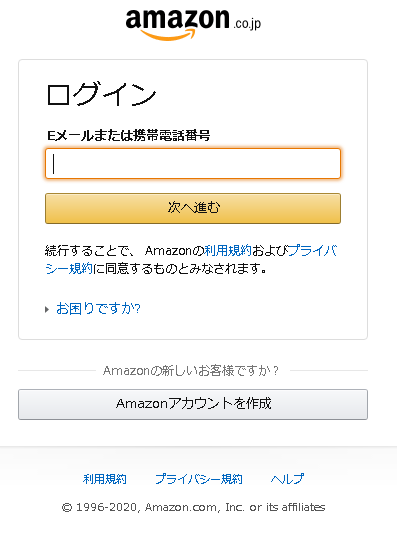397x540 pixels.
Task: Click the blinking text cursor in the email box
Action: pos(53,164)
